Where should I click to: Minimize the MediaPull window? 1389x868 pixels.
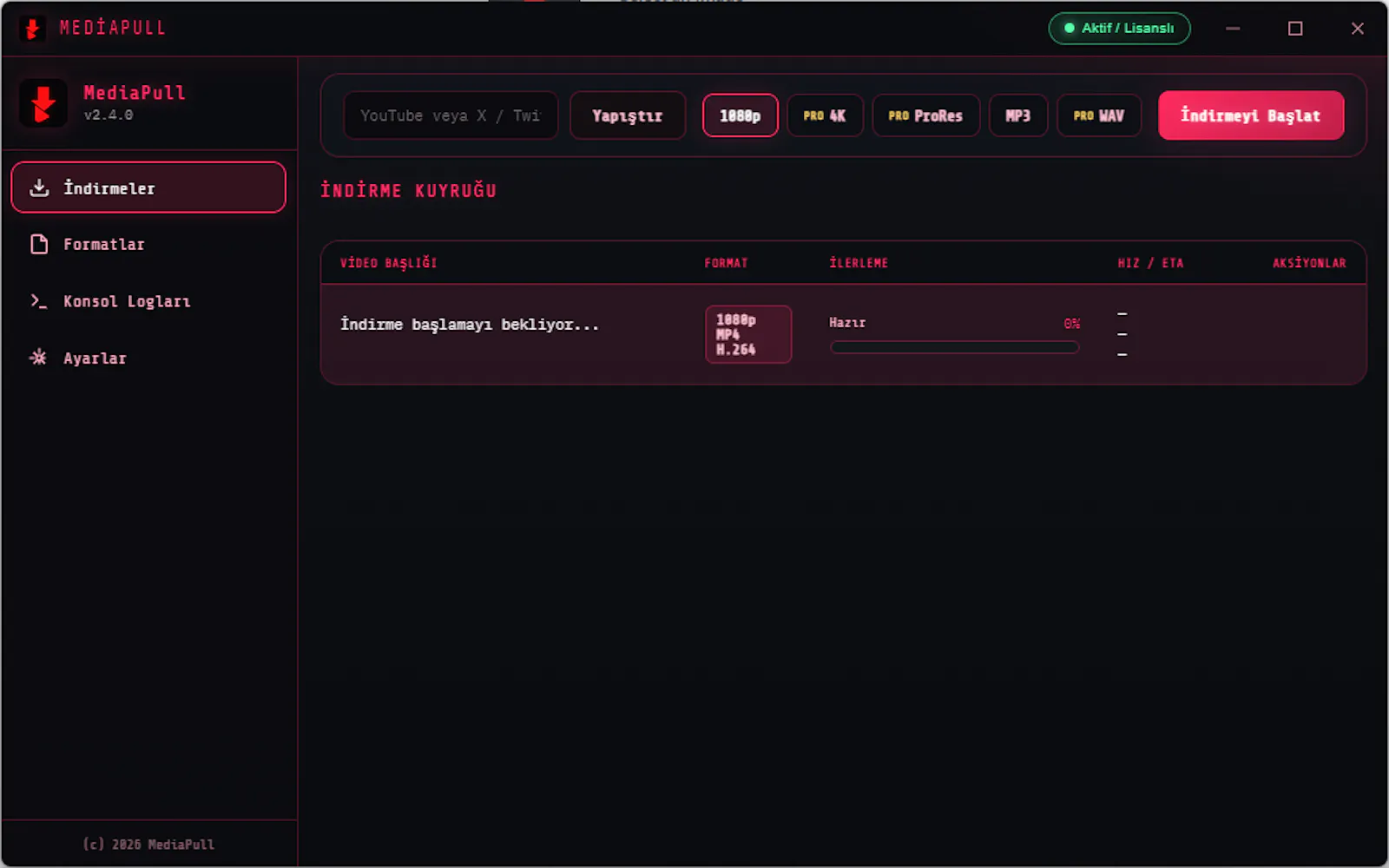pos(1233,29)
